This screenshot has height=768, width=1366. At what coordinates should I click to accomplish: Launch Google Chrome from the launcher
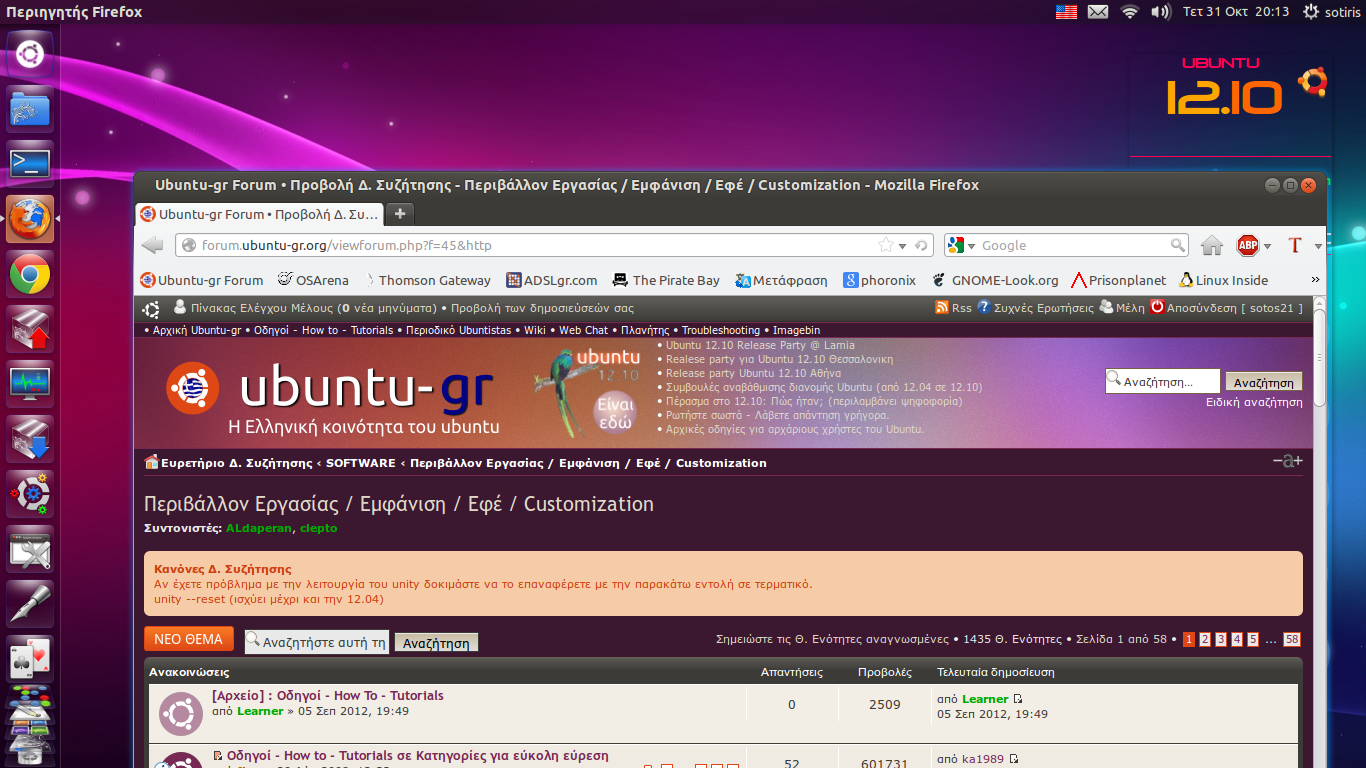coord(30,273)
